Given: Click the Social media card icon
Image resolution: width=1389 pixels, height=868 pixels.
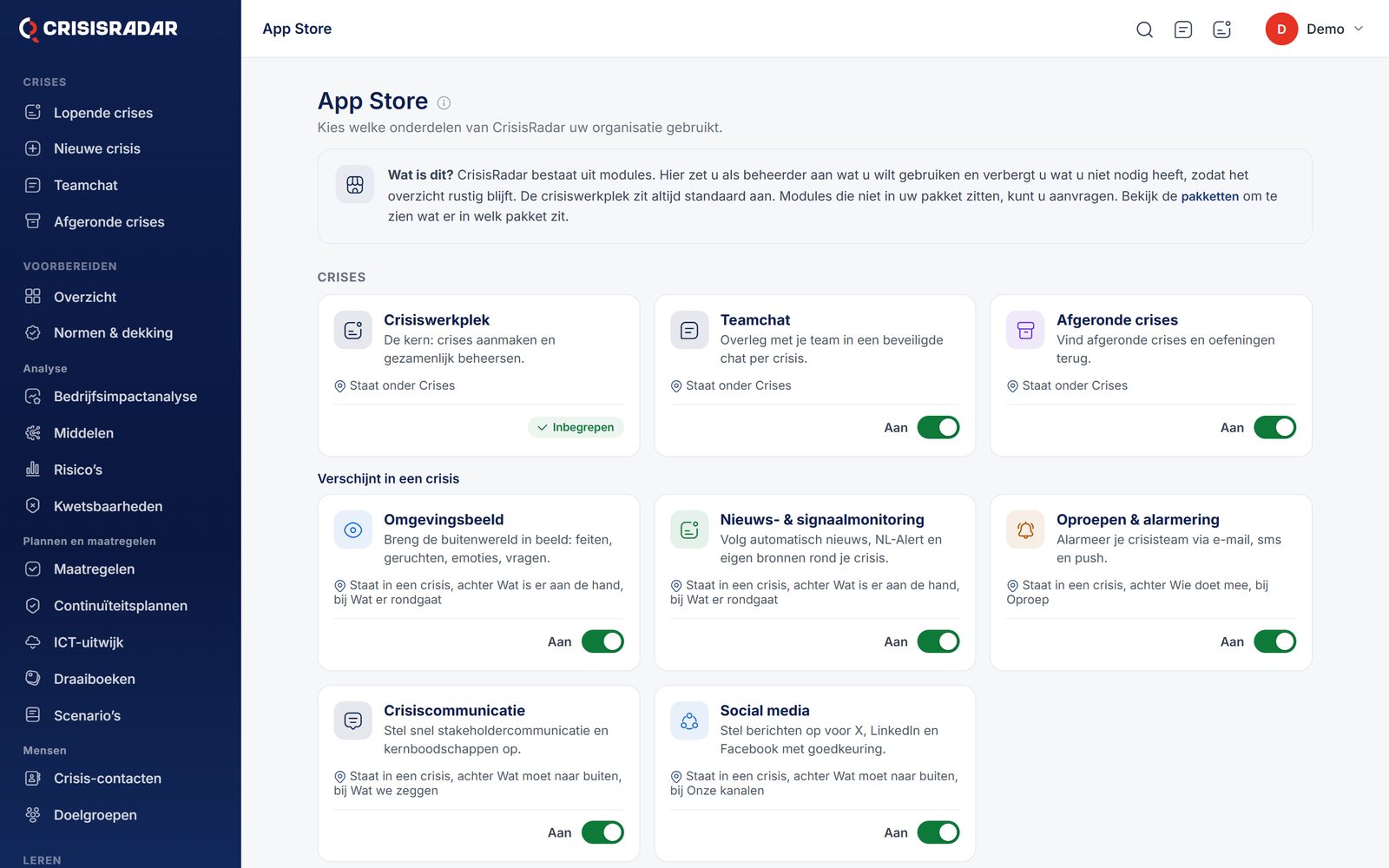Looking at the screenshot, I should click(x=689, y=721).
